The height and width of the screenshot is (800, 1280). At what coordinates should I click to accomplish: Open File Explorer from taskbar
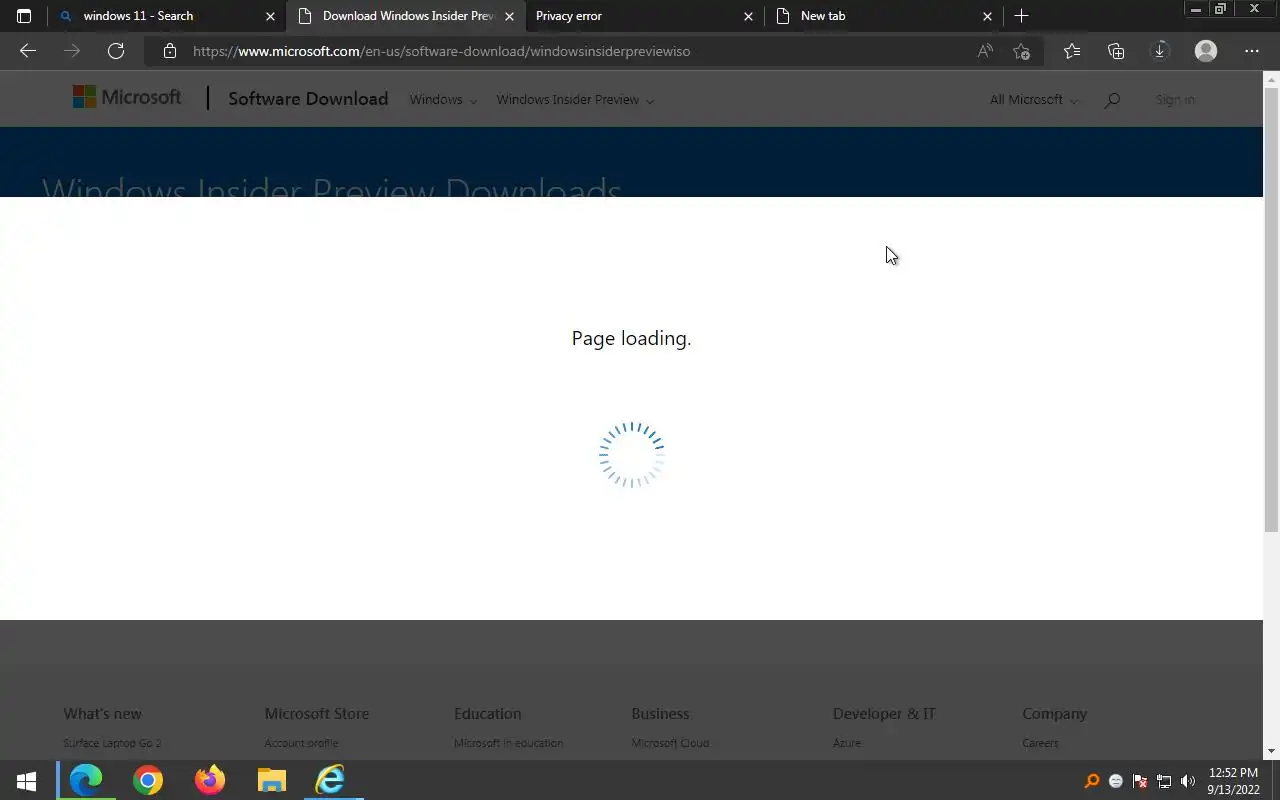pyautogui.click(x=272, y=780)
